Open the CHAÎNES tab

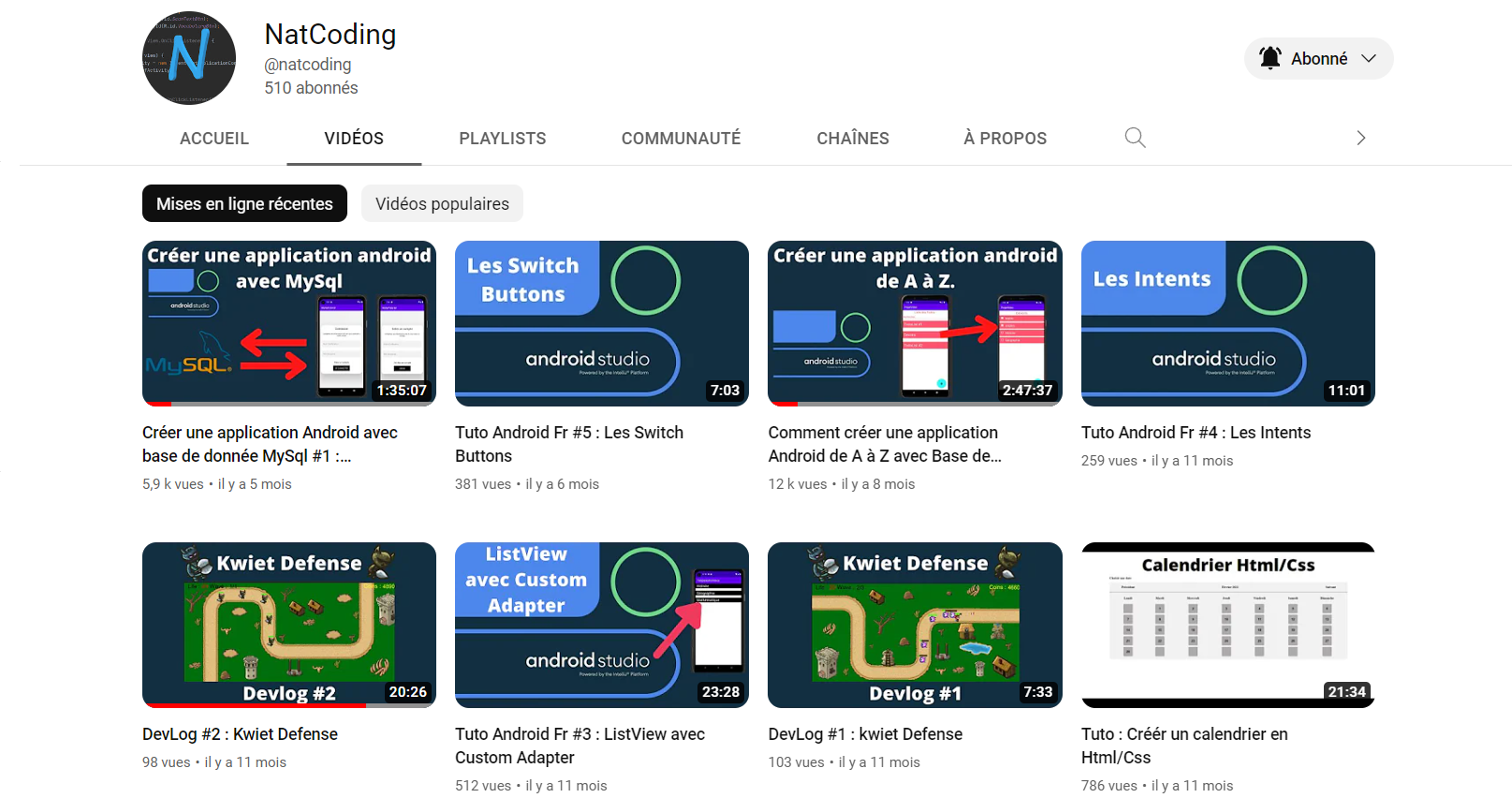click(x=852, y=139)
